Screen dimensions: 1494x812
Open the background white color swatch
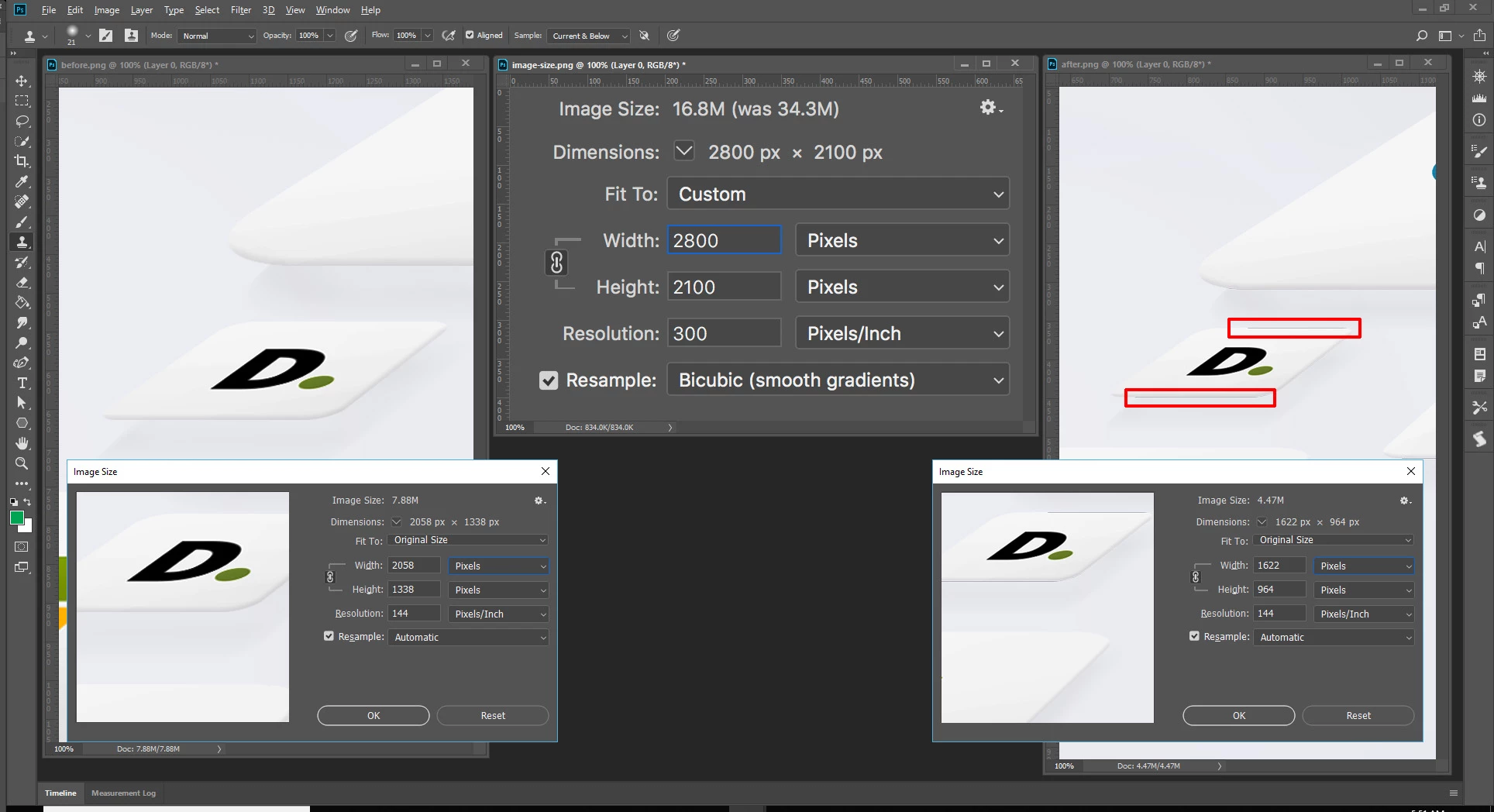click(28, 527)
